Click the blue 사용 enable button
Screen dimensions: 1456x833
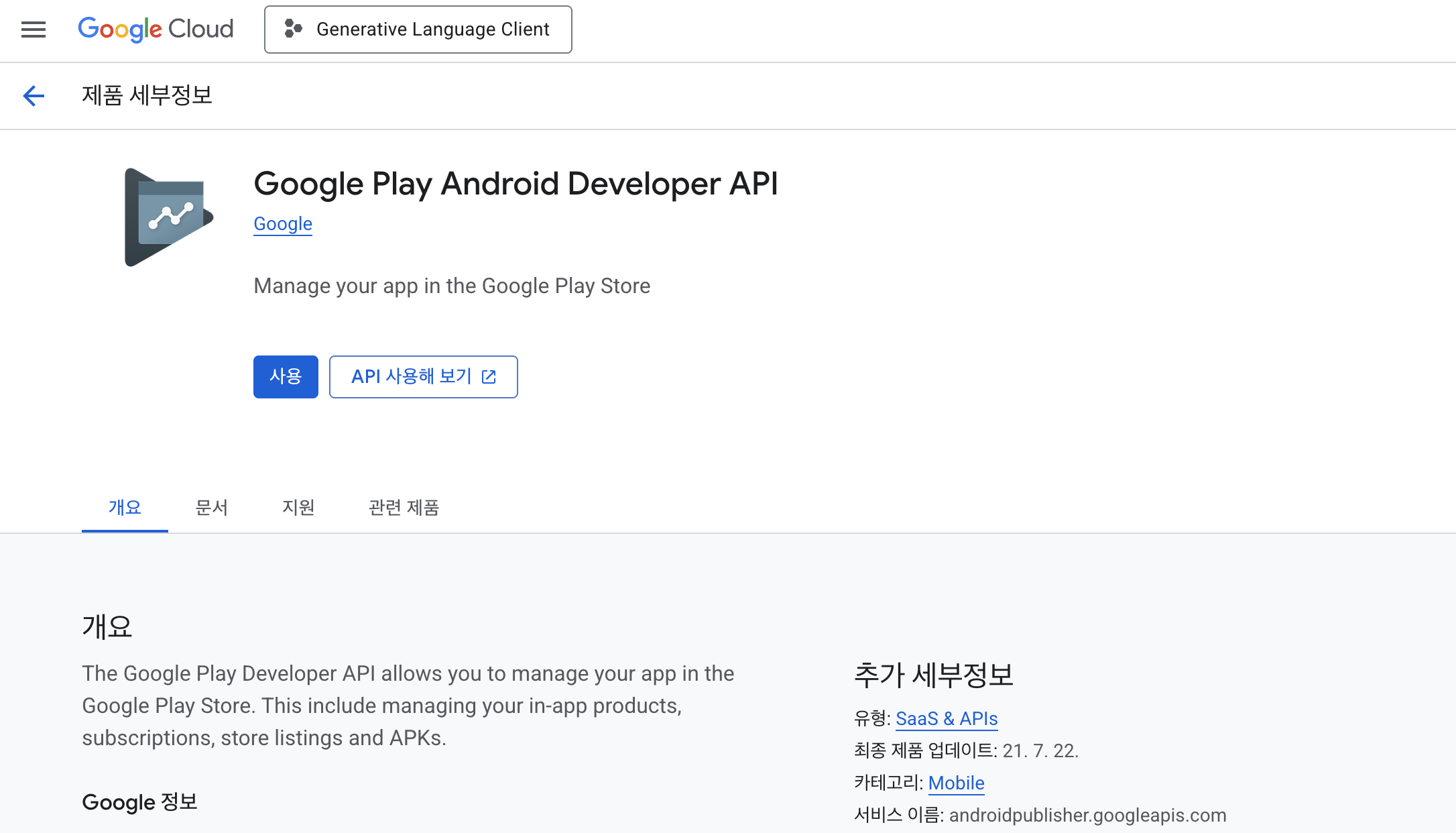286,377
